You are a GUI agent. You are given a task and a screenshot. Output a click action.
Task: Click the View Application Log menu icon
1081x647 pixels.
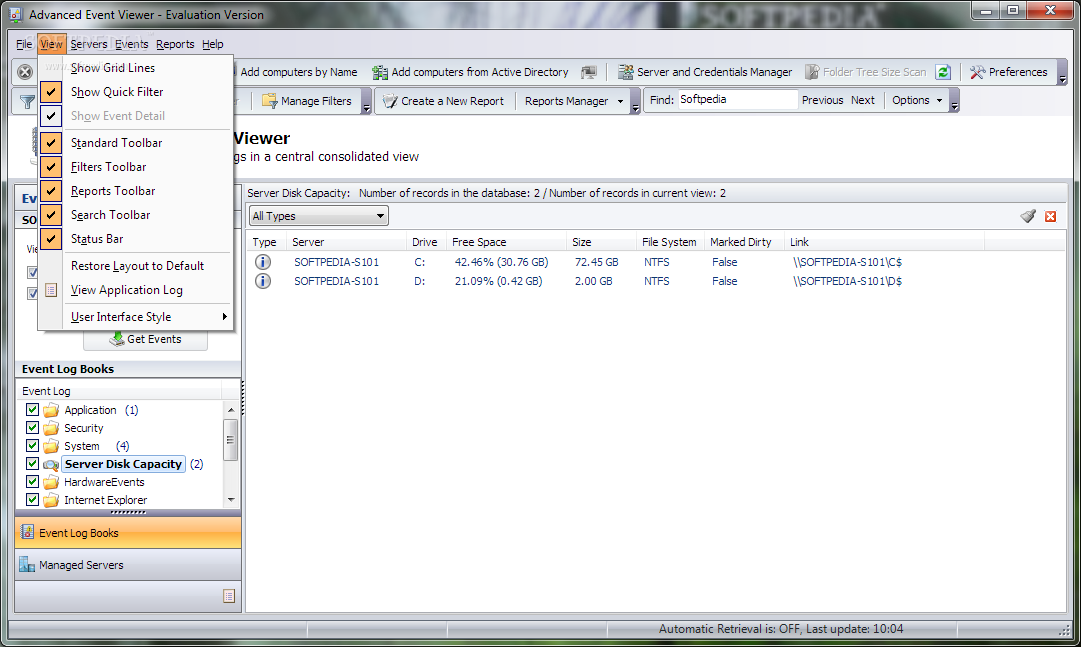[x=51, y=290]
